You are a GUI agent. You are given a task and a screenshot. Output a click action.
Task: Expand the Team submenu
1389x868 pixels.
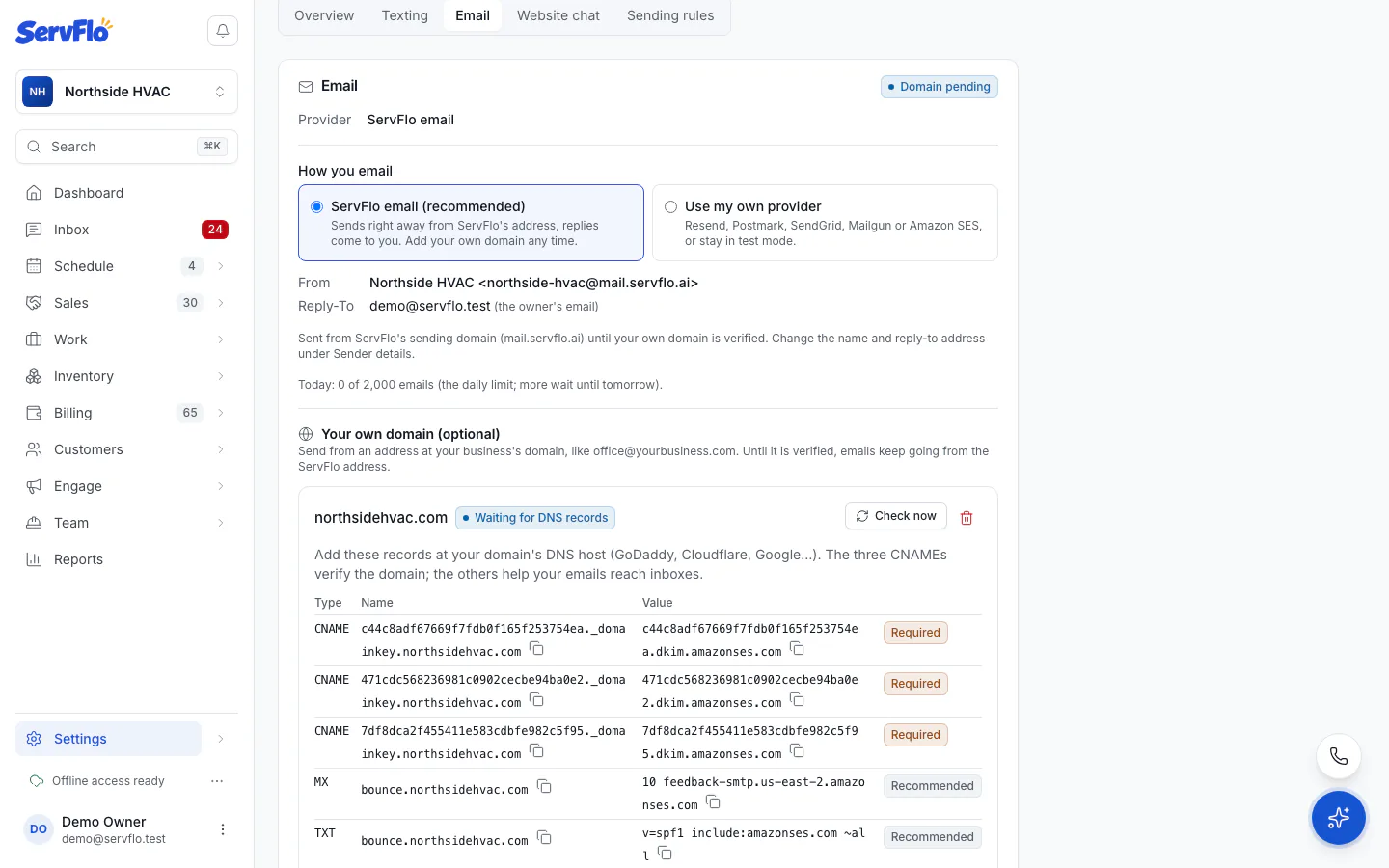pyautogui.click(x=221, y=523)
